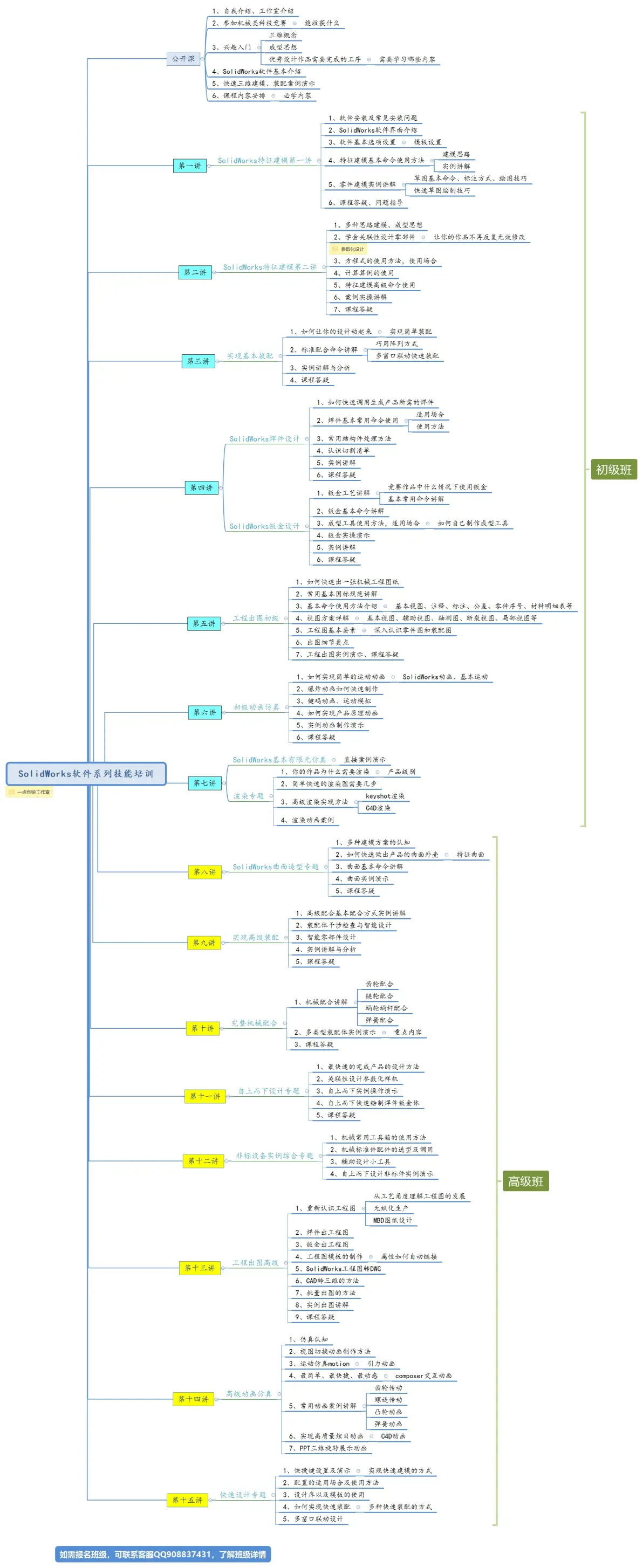
Task: Select the yellow 第八讲 node
Action: pos(204,872)
